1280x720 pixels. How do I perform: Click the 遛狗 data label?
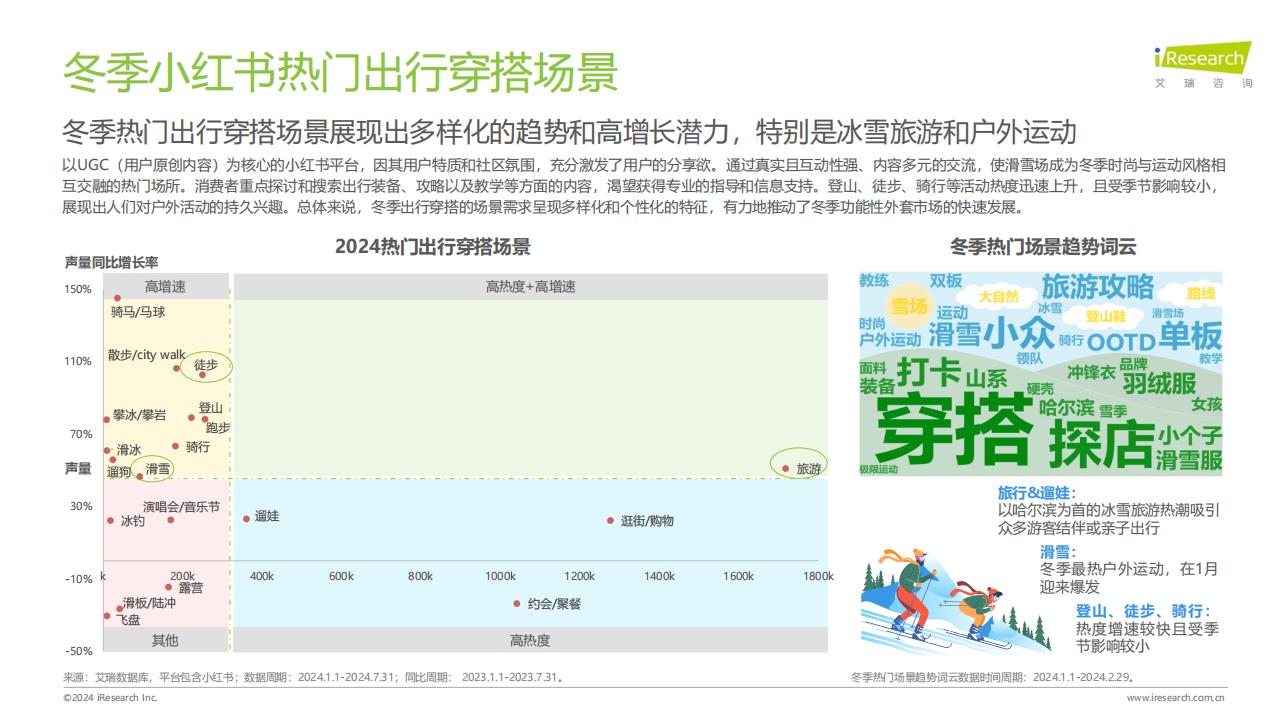(118, 471)
